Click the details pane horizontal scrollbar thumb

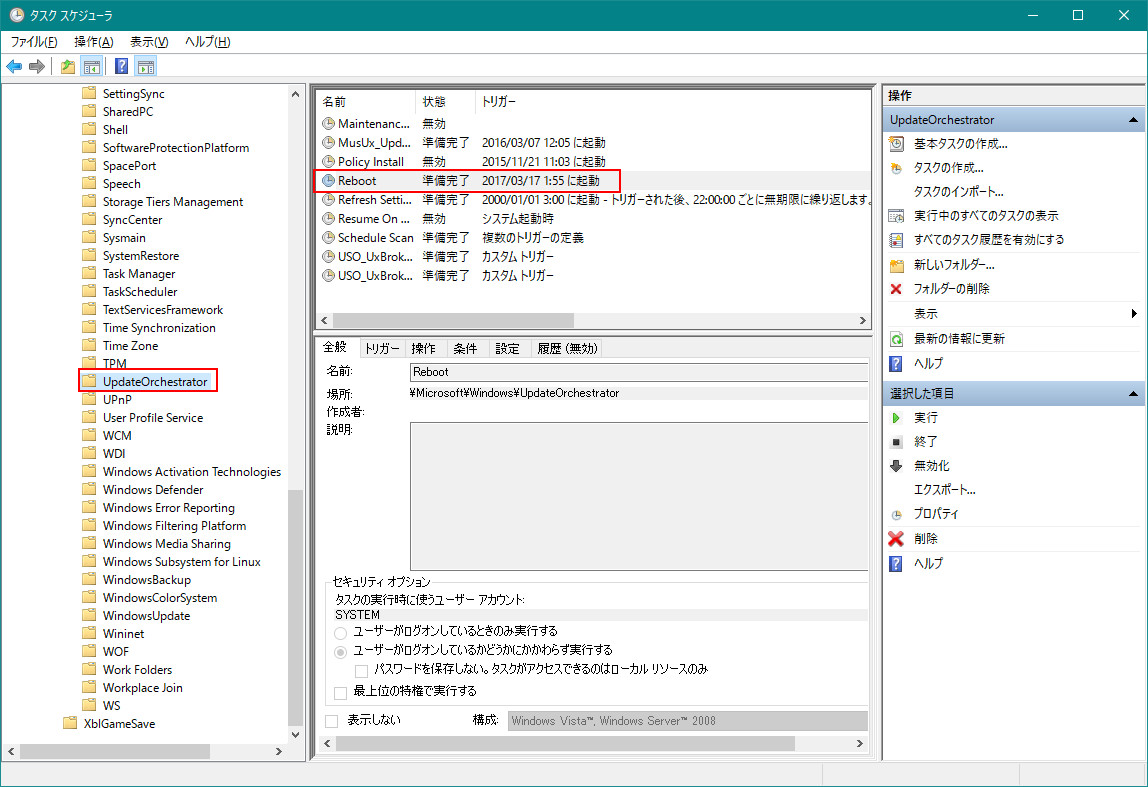[x=565, y=744]
